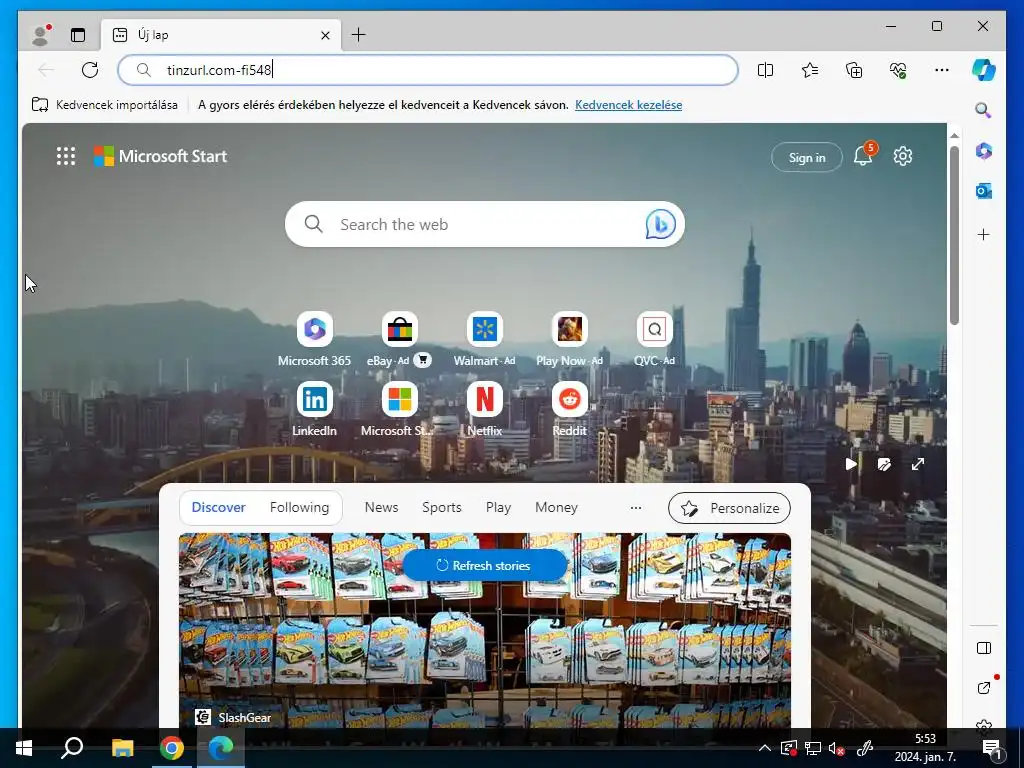Open the SlashGear Hot Wheels story

coord(485,630)
